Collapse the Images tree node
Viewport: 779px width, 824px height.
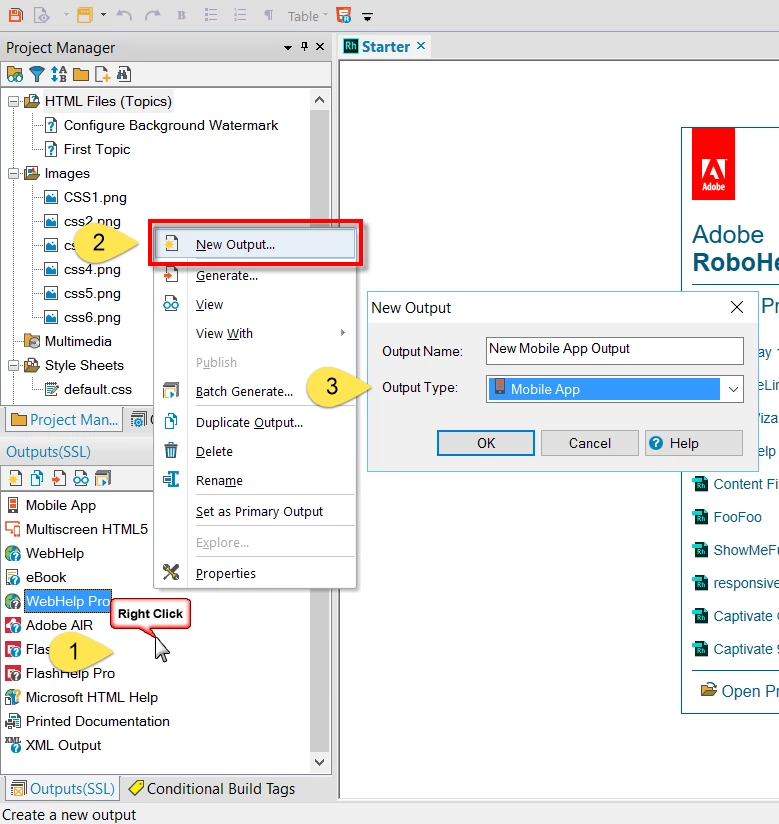click(14, 173)
